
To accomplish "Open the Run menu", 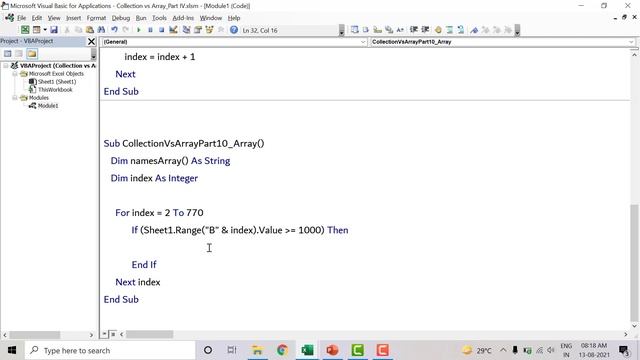I will pyautogui.click(x=141, y=18).
